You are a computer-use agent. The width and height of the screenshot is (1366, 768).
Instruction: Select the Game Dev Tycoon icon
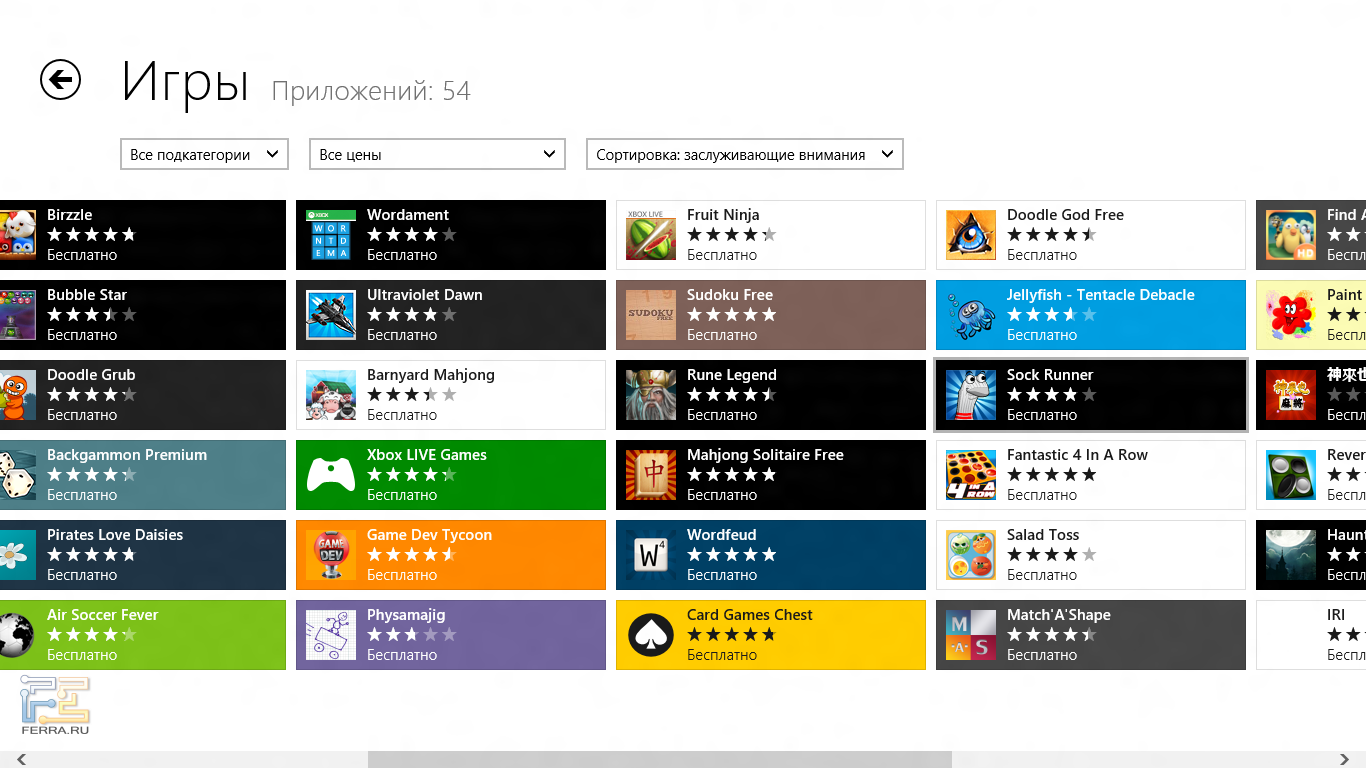click(331, 555)
